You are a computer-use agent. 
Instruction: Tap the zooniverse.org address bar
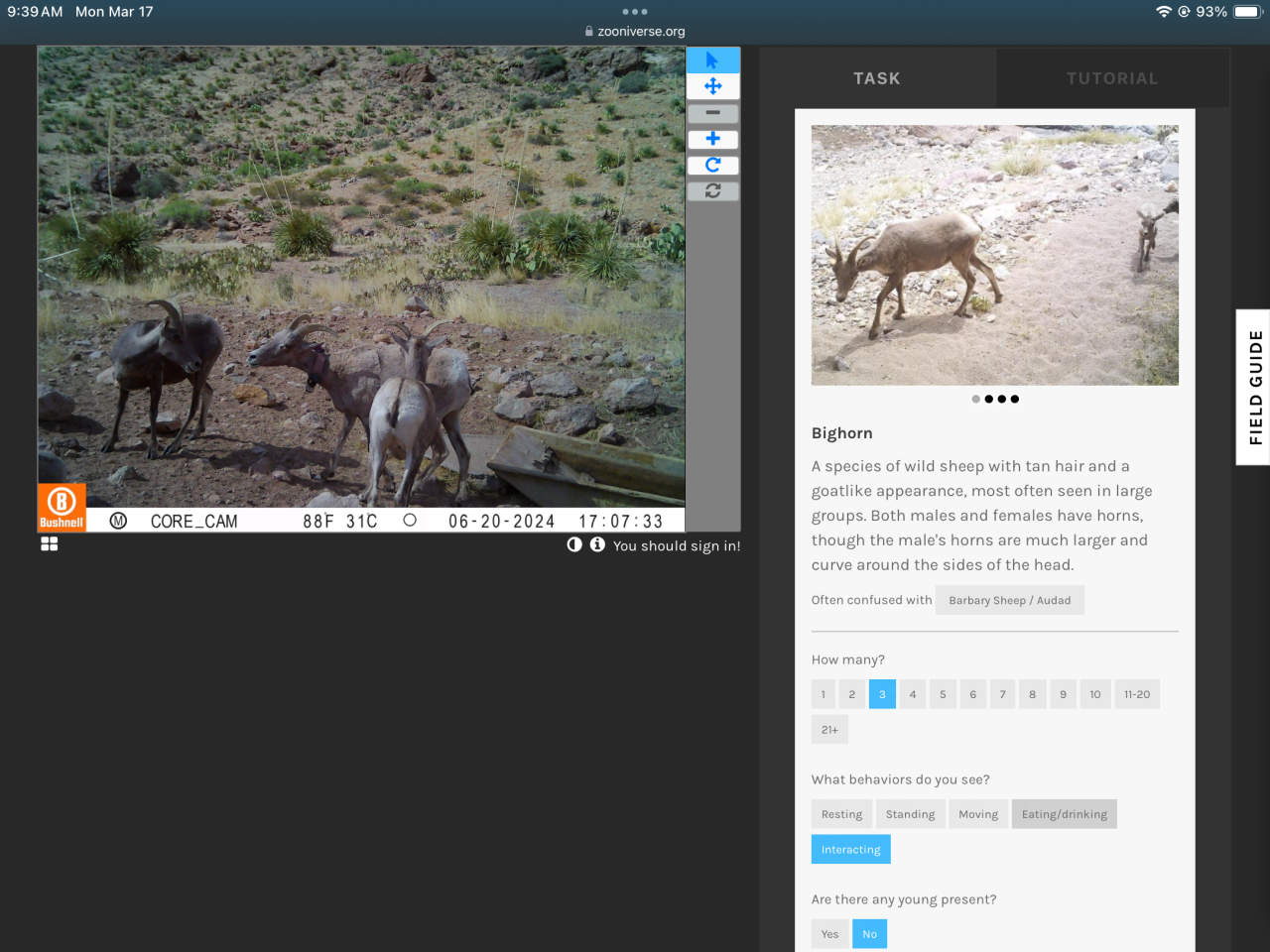[635, 32]
